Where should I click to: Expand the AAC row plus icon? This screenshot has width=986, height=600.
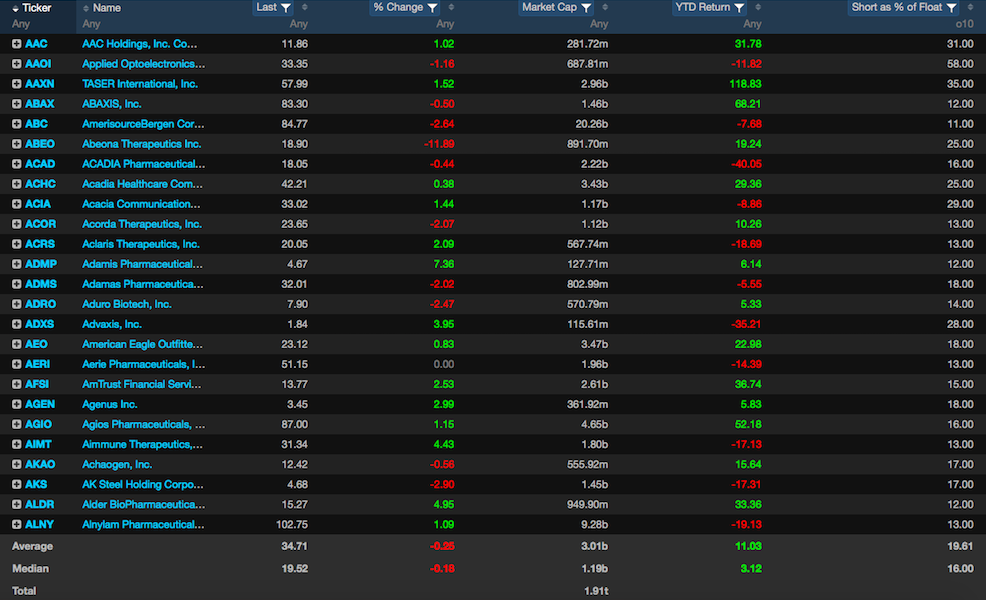point(16,44)
